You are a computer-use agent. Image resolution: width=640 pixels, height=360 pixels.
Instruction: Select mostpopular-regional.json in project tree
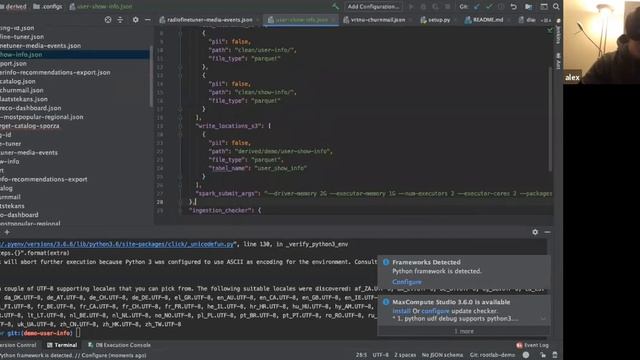tap(42, 117)
